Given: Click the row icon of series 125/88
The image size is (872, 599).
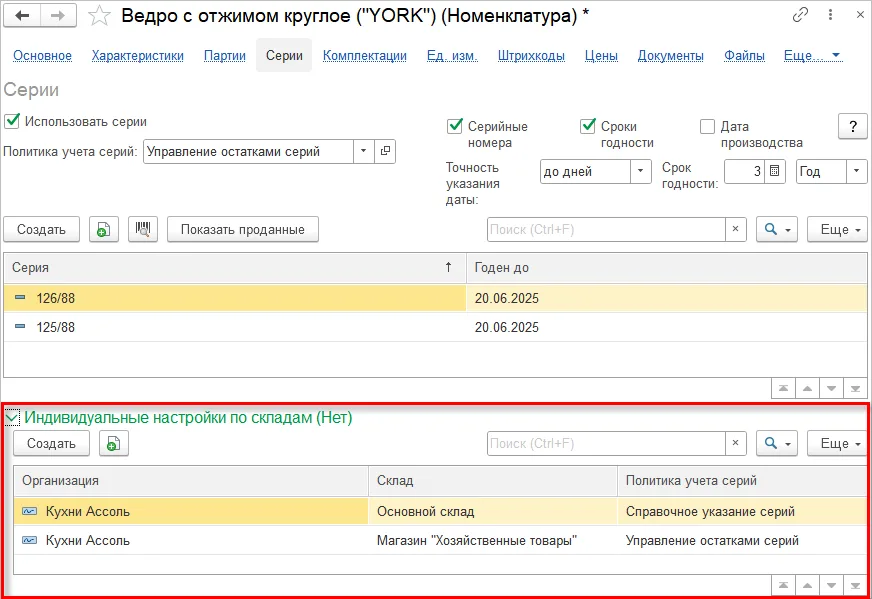Looking at the screenshot, I should 20,326.
